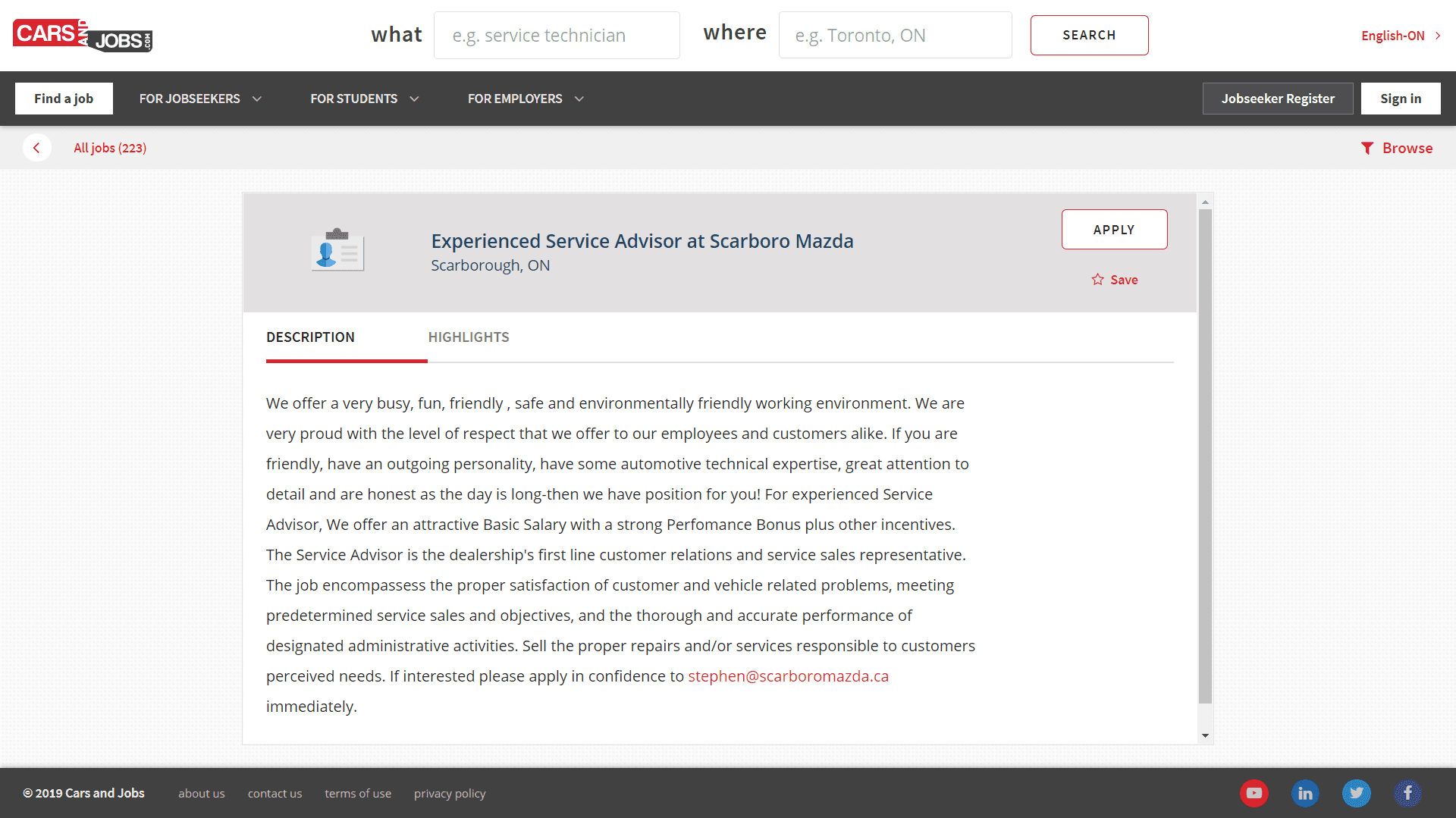This screenshot has height=818, width=1456.
Task: Click the scrollbar up arrow
Action: [x=1205, y=202]
